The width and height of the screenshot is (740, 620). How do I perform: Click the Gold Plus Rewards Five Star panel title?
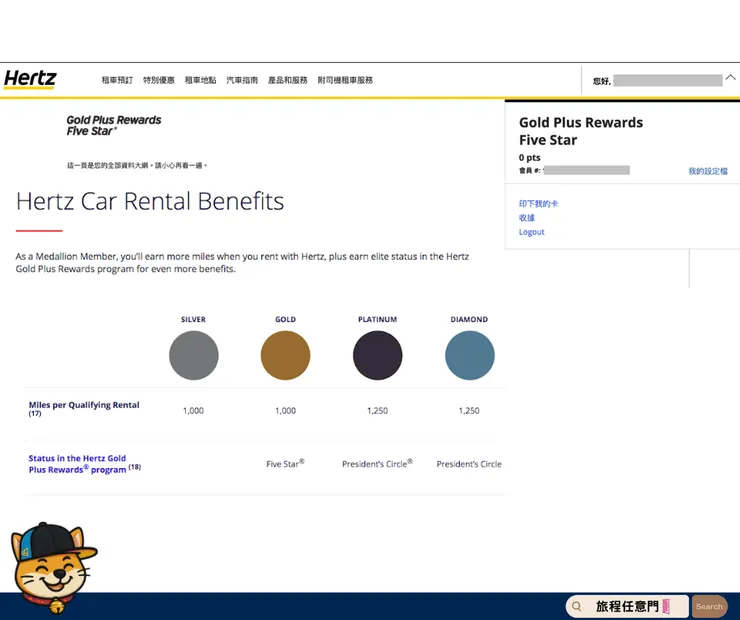coord(581,131)
